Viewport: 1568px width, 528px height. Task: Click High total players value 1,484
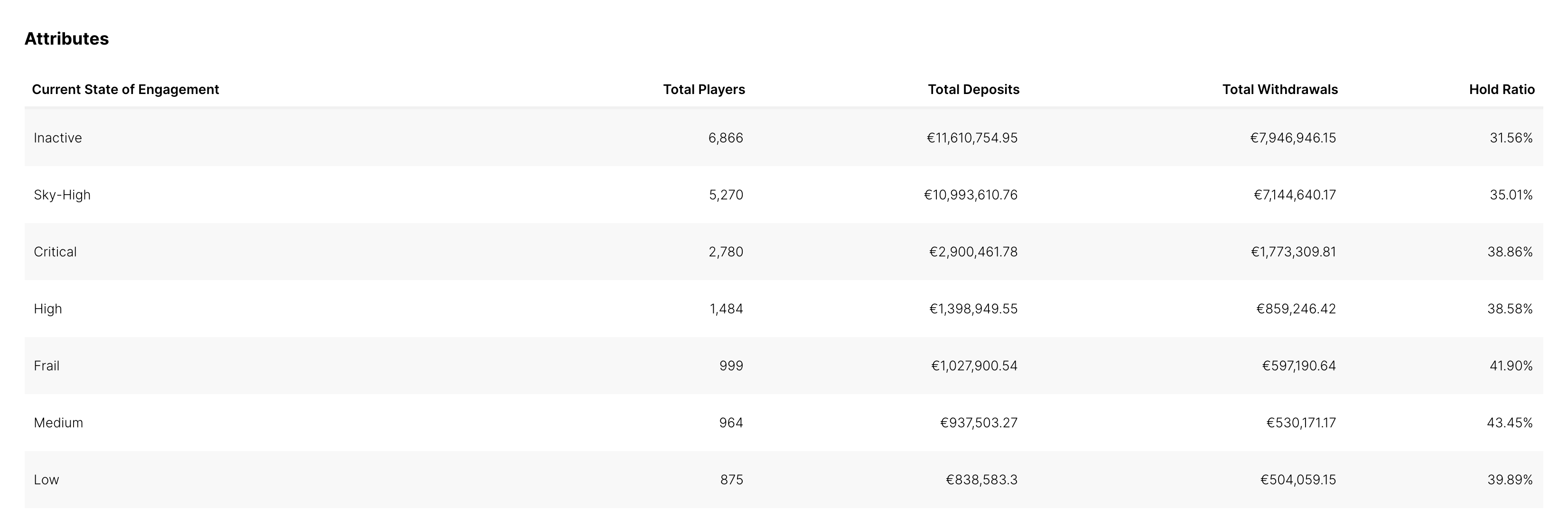(x=726, y=309)
